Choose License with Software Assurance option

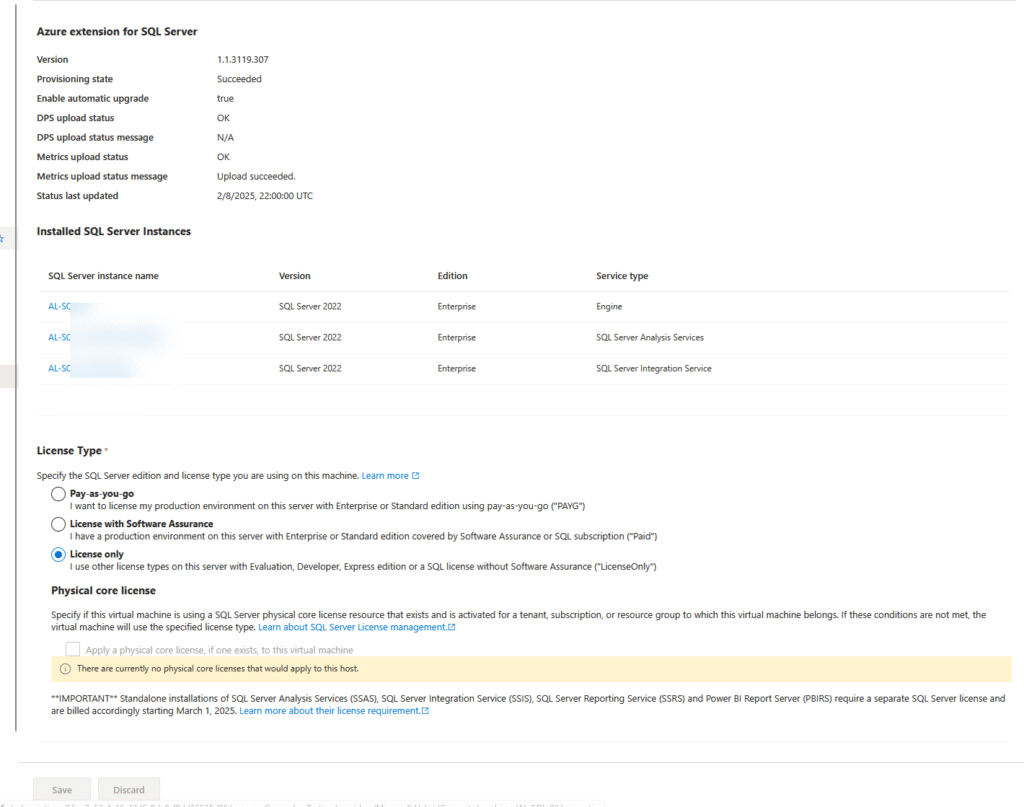click(x=58, y=524)
